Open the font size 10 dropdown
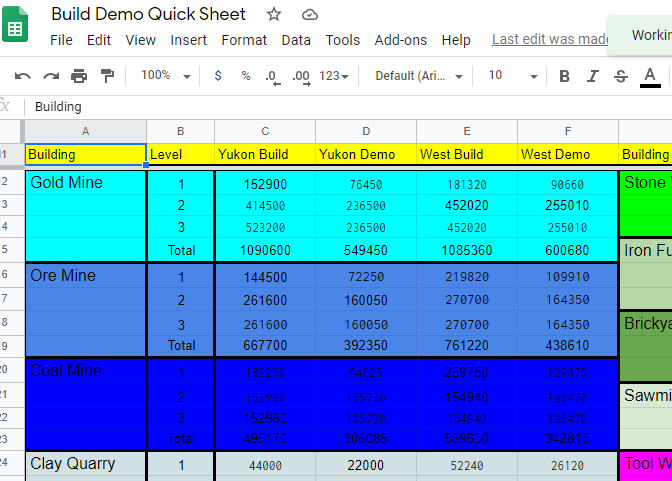The height and width of the screenshot is (481, 672). click(x=513, y=76)
